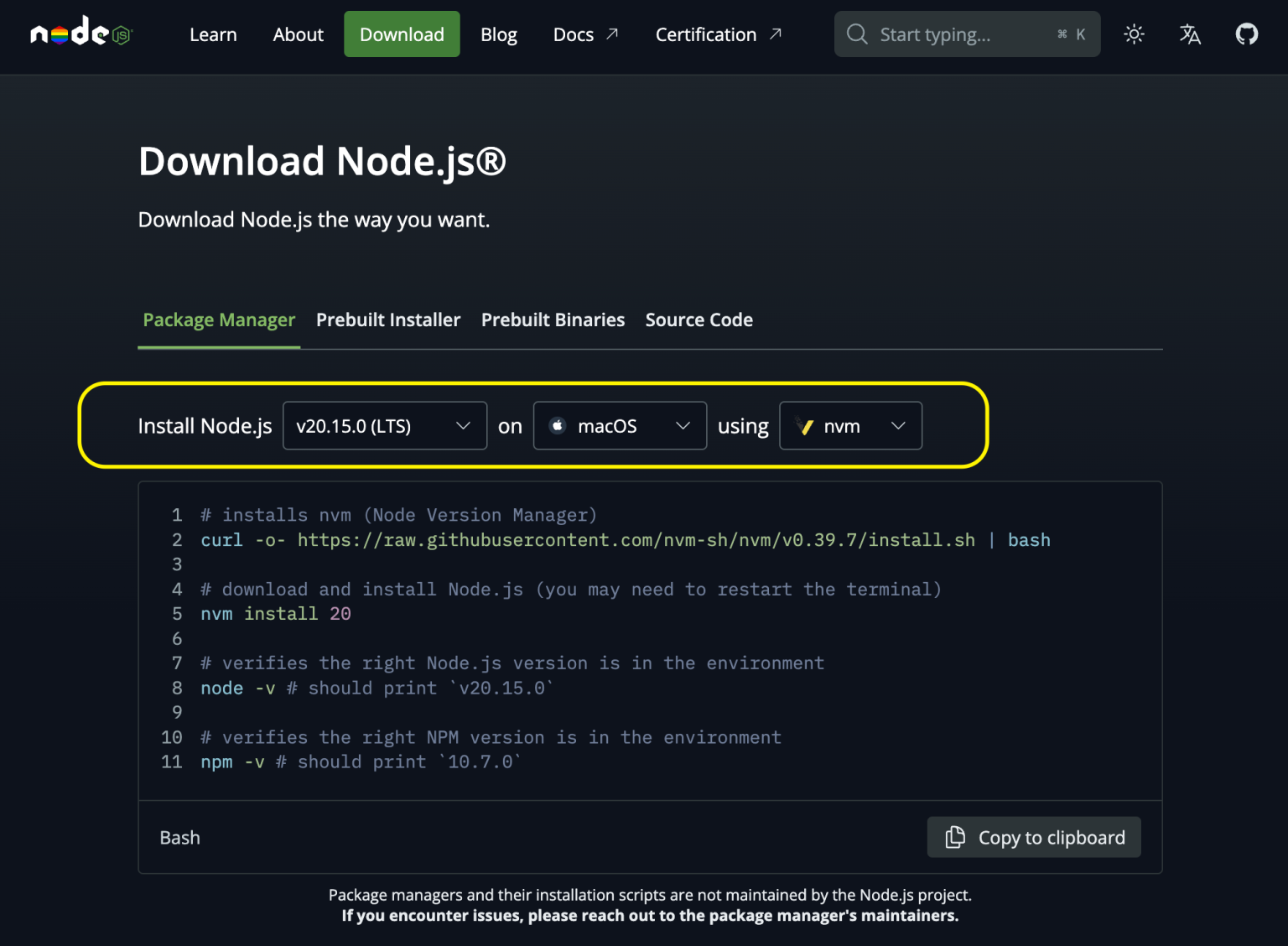Click the nvm lightning icon in the dropdown

[x=807, y=425]
